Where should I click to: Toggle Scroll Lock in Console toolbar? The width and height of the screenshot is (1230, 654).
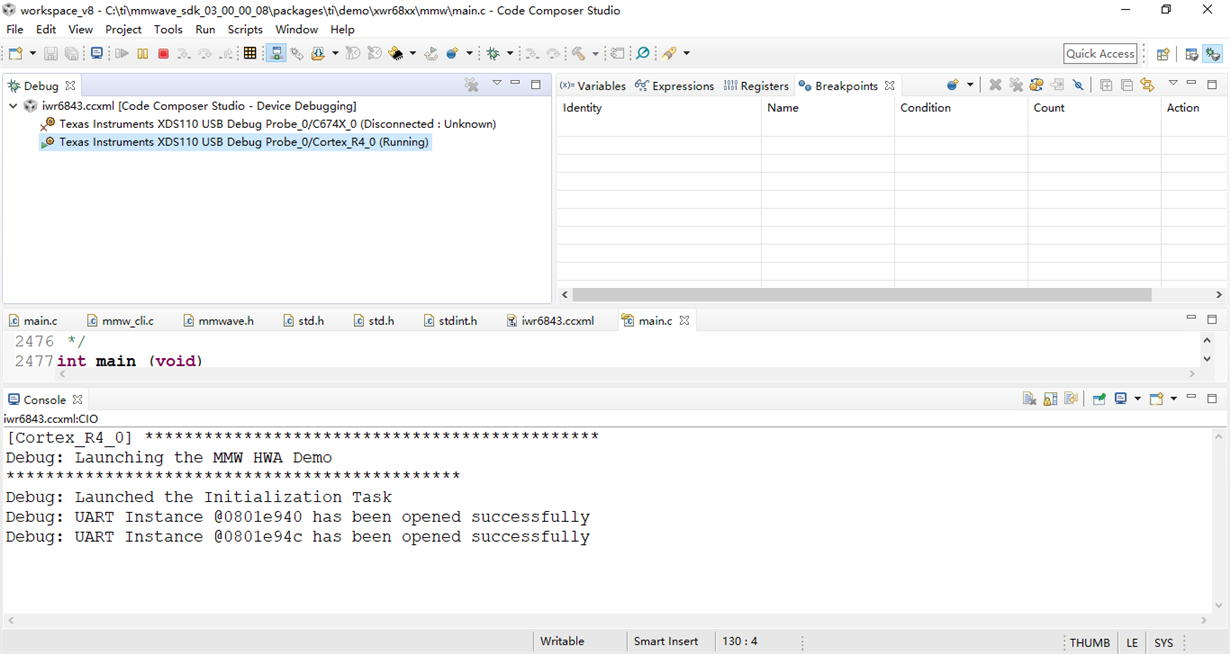click(1050, 399)
